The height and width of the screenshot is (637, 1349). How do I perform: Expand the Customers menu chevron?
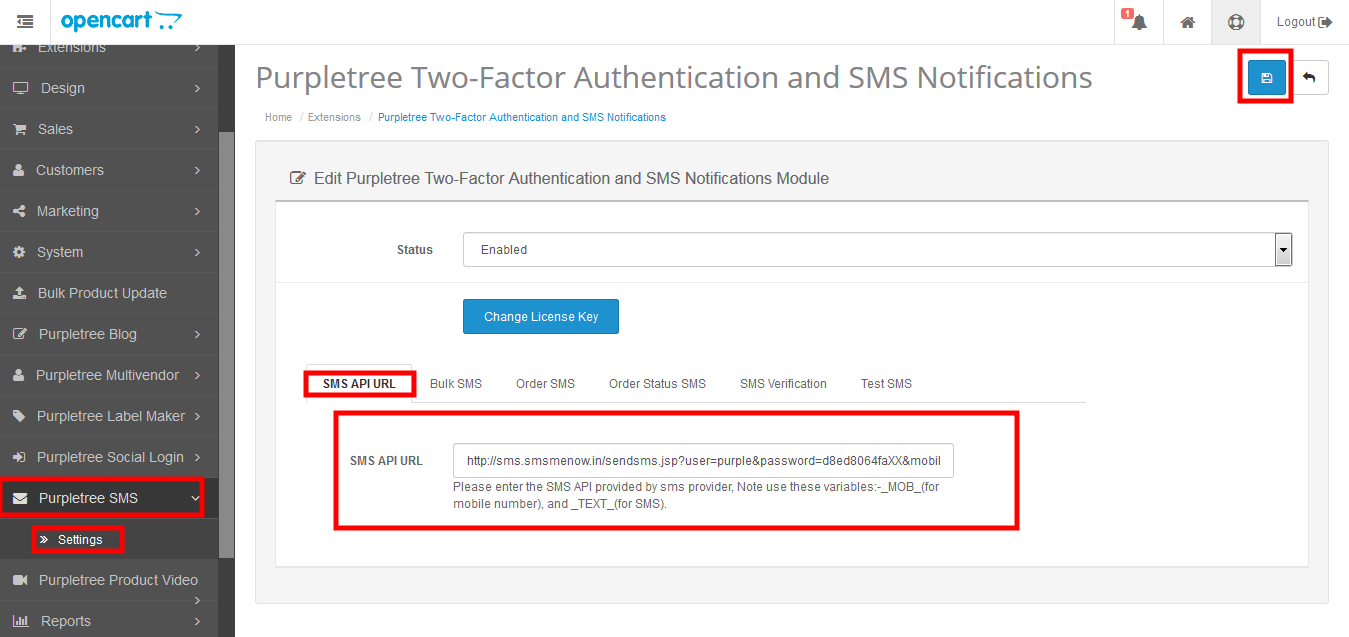click(198, 170)
